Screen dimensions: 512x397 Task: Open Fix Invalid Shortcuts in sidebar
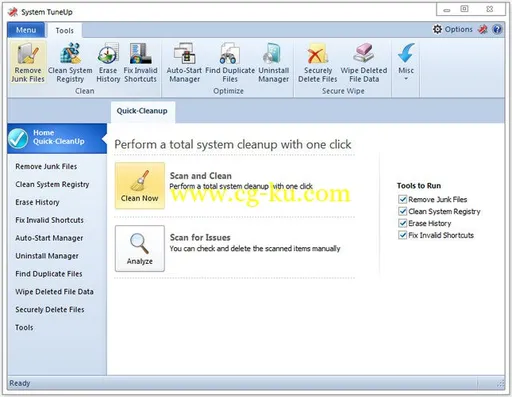49,220
